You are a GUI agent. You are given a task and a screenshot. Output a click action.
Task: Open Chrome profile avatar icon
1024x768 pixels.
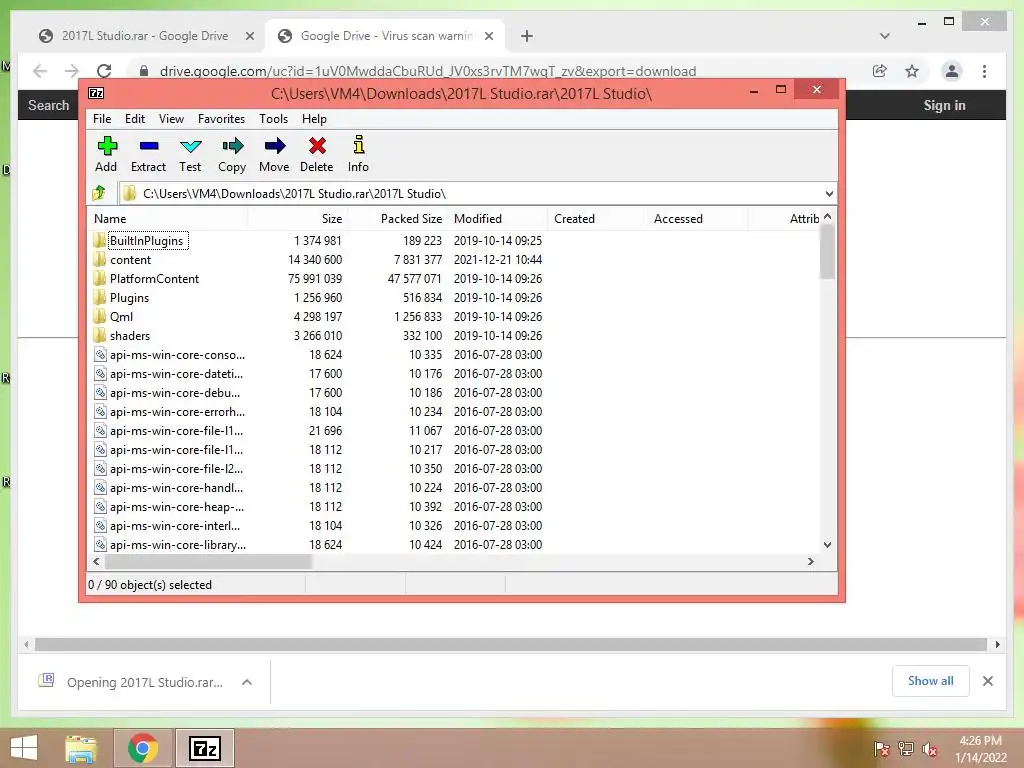[x=952, y=71]
